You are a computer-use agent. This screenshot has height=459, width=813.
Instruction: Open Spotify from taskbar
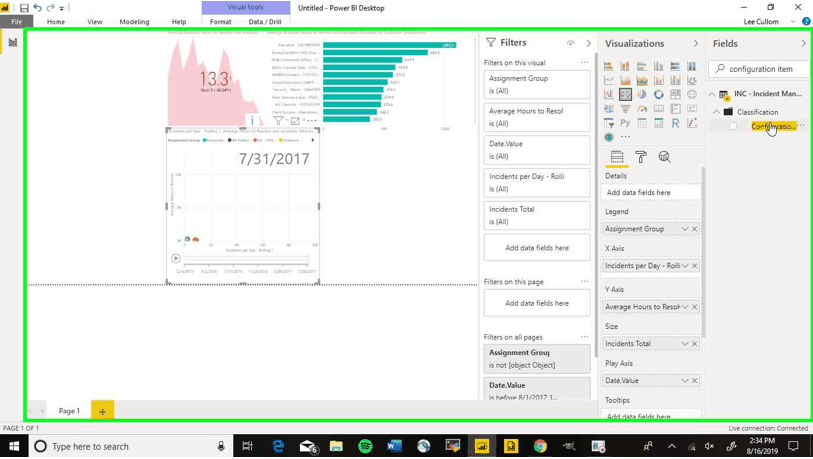366,446
